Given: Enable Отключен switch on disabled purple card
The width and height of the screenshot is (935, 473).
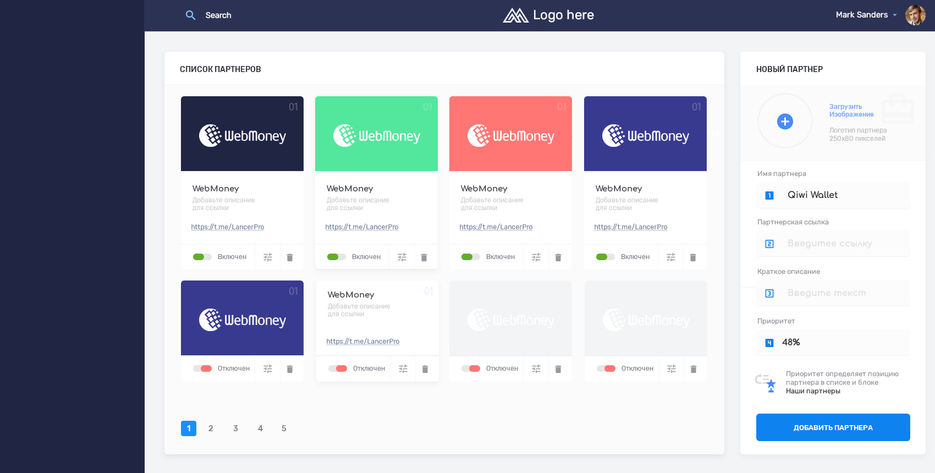Looking at the screenshot, I should click(202, 369).
